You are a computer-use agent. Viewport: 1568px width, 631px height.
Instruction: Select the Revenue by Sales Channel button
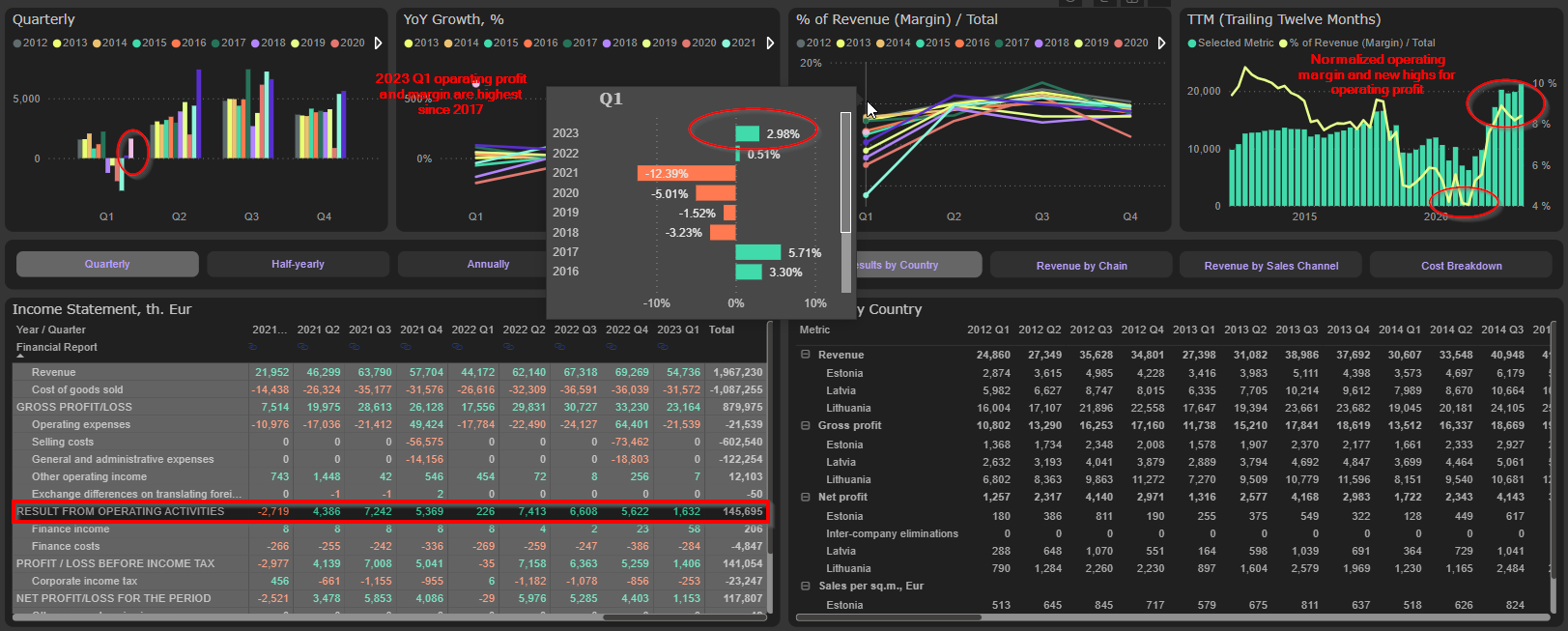point(1270,266)
